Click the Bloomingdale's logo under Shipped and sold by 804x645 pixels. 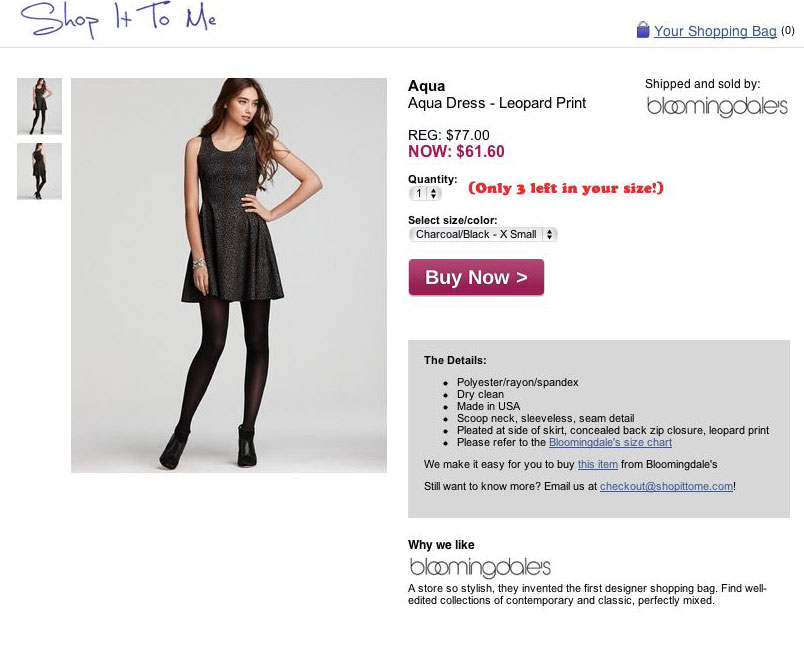717,107
